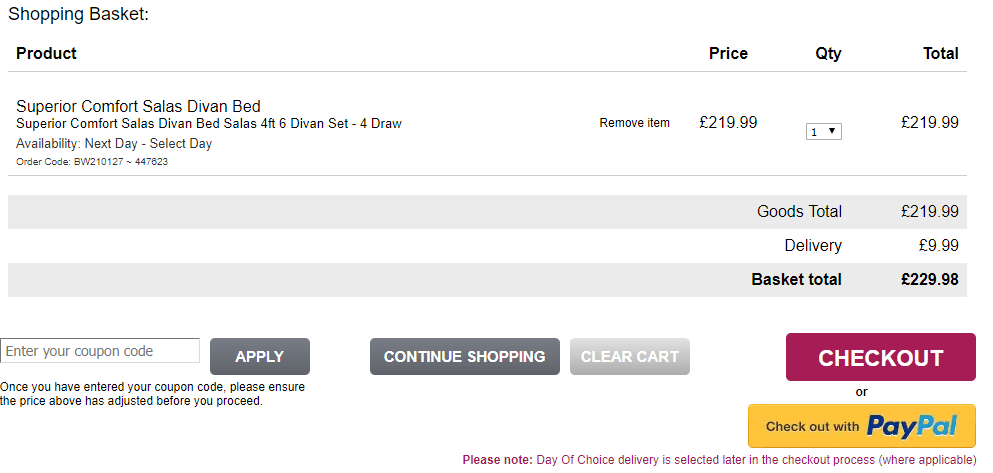
Task: Click the Goods Total label
Action: click(x=799, y=211)
